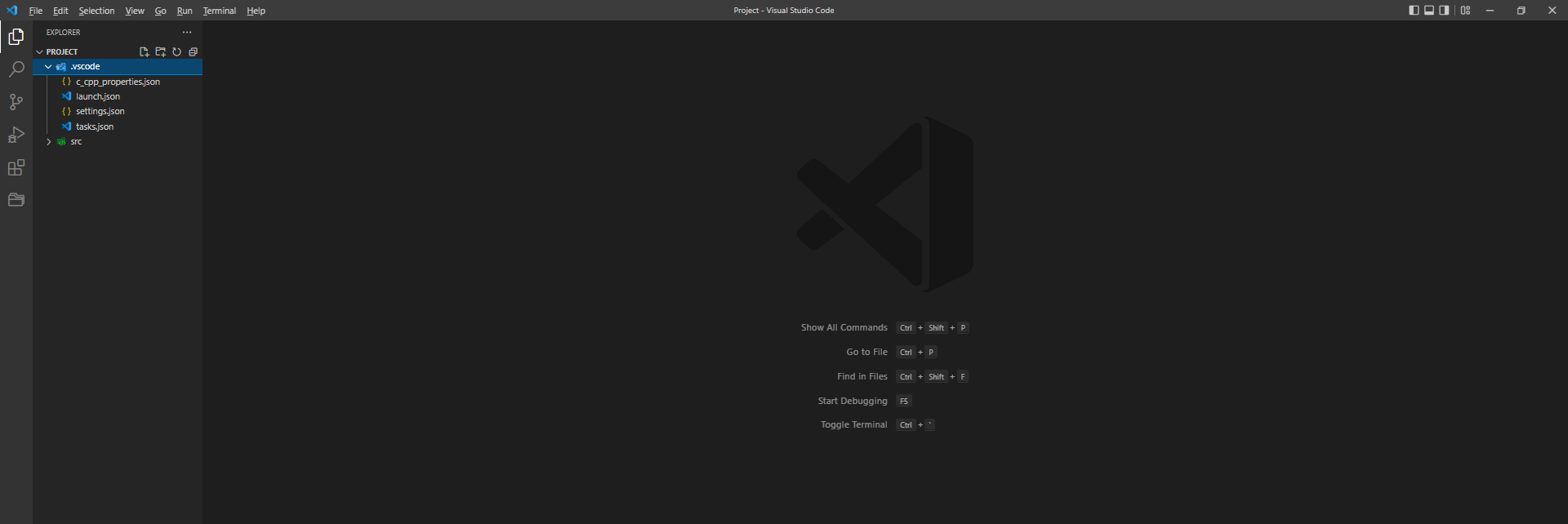
Task: Refresh the Explorer tree
Action: coord(176,51)
